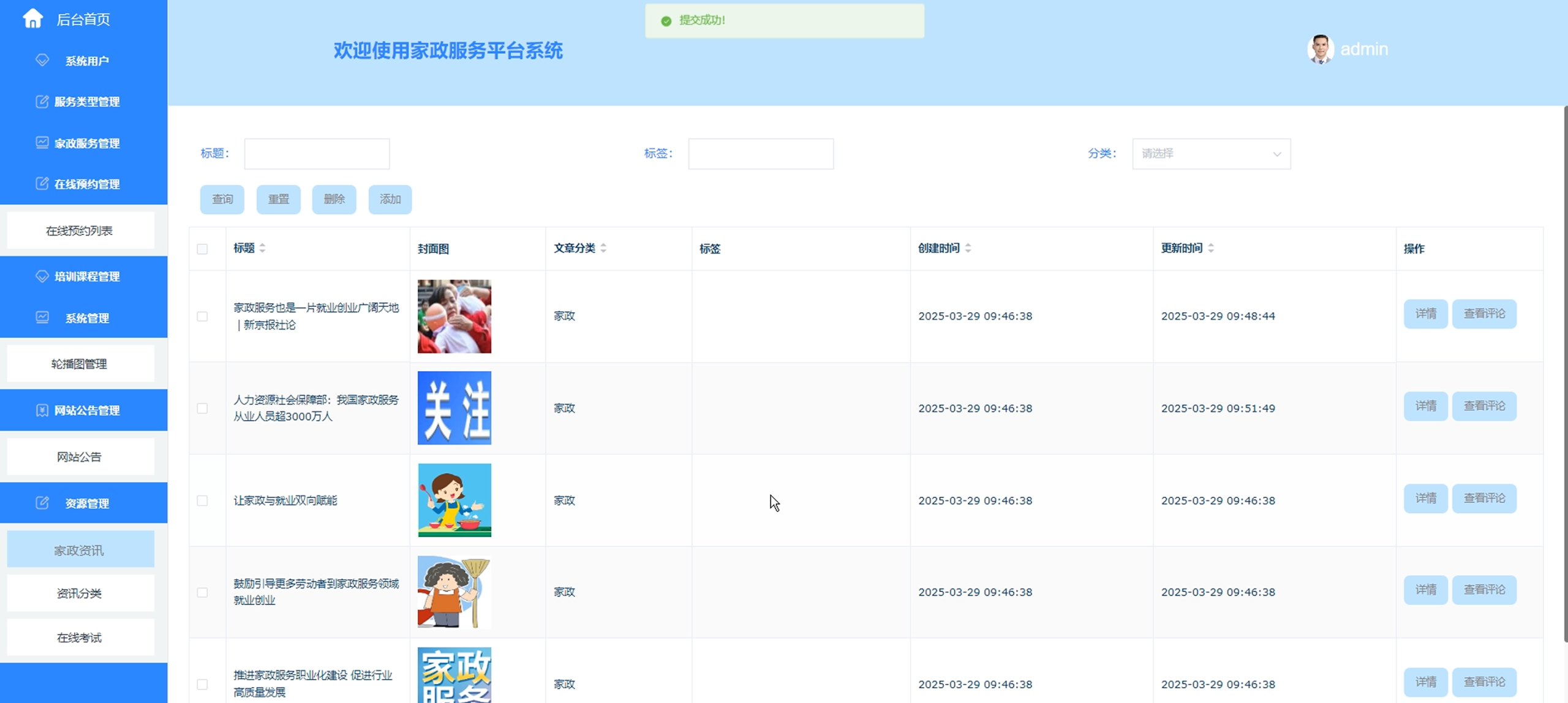Screen dimensions: 1568x703
Task: Switch to 家政资讯 in the sidebar
Action: point(80,549)
